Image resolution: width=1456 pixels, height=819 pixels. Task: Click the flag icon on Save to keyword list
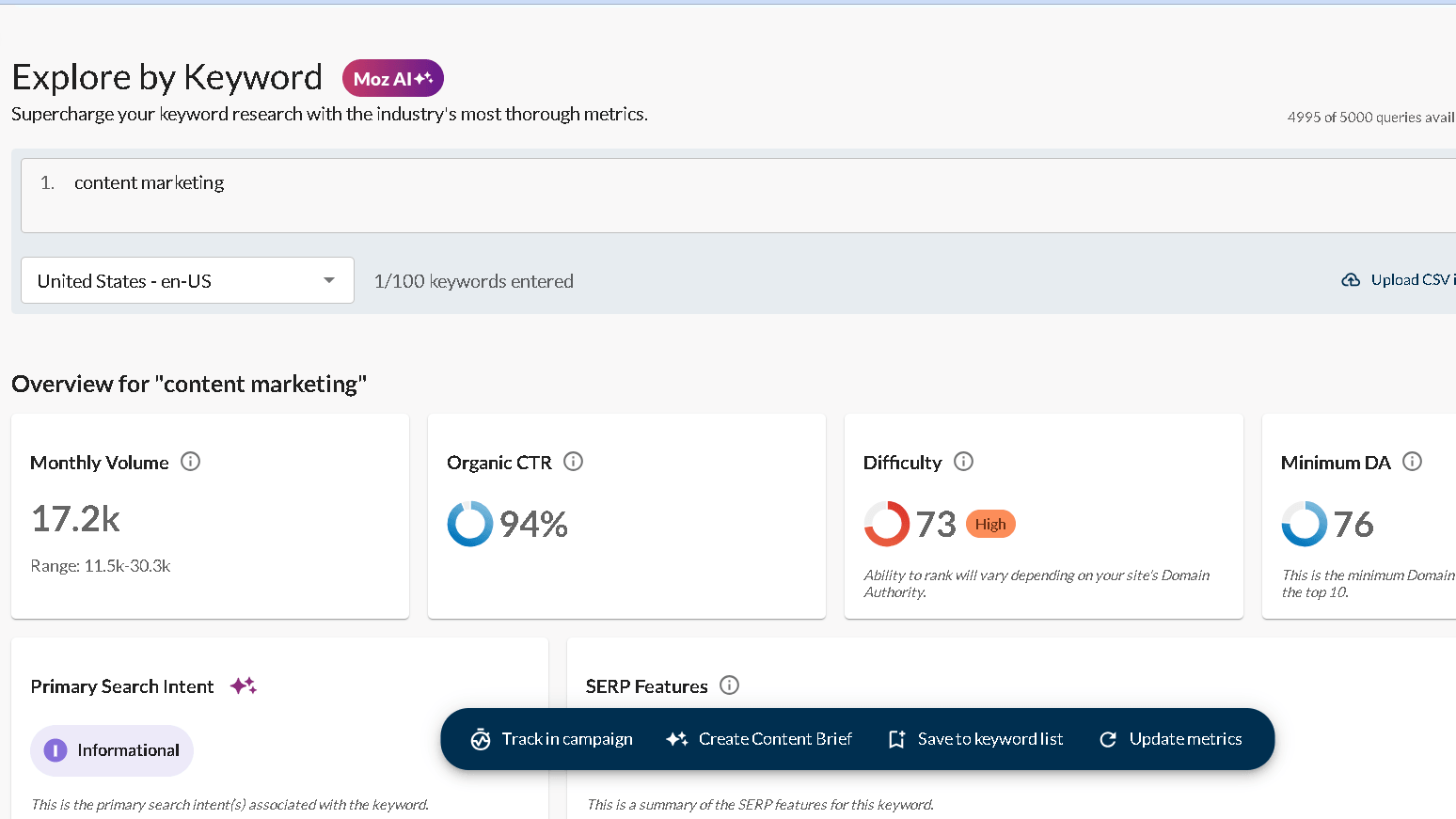pyautogui.click(x=896, y=739)
